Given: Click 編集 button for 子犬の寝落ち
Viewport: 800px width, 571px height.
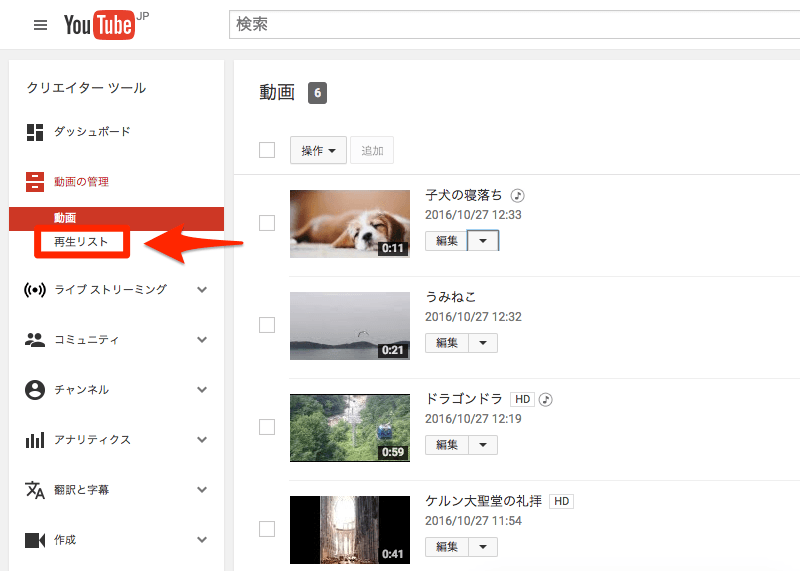Looking at the screenshot, I should pyautogui.click(x=446, y=241).
